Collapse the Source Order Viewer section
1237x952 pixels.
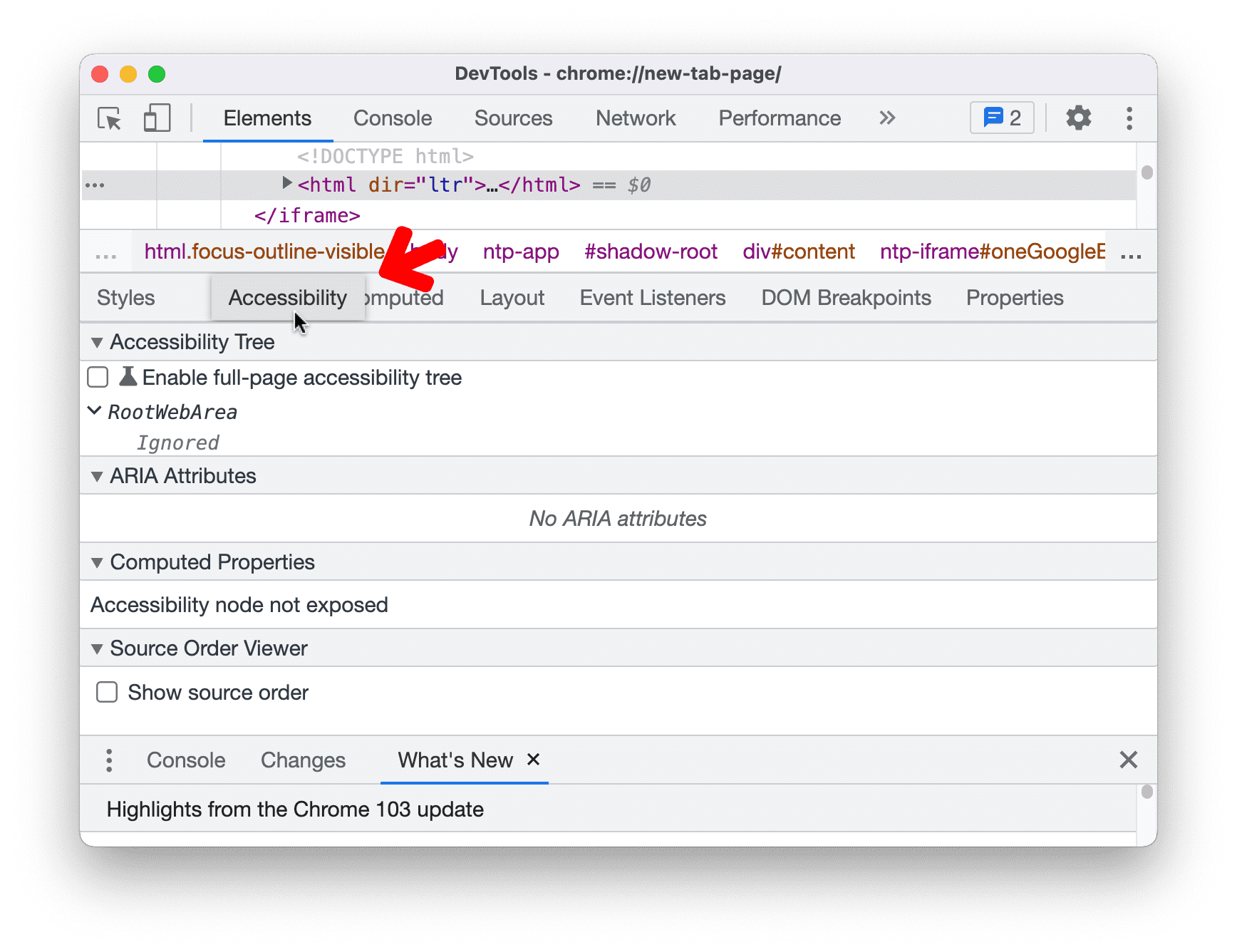pos(97,648)
